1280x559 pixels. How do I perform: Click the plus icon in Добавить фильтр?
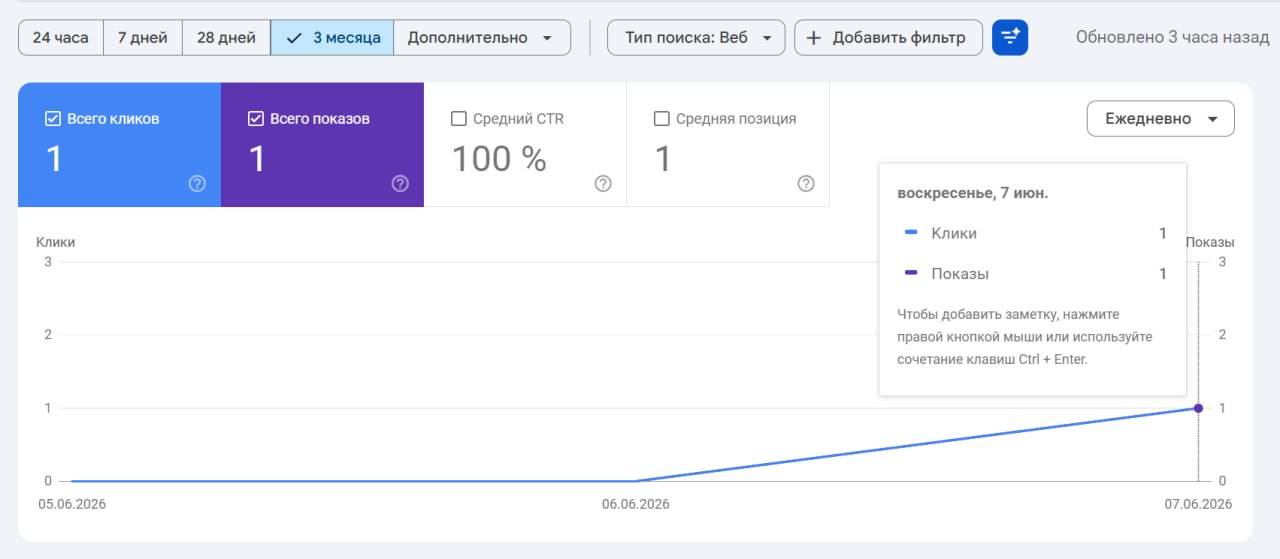pyautogui.click(x=814, y=38)
